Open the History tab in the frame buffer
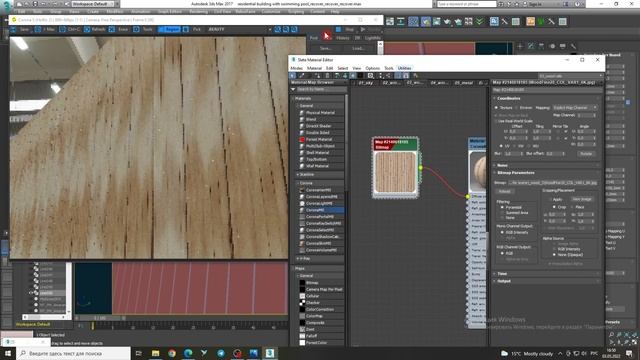The image size is (640, 360). pyautogui.click(x=342, y=38)
